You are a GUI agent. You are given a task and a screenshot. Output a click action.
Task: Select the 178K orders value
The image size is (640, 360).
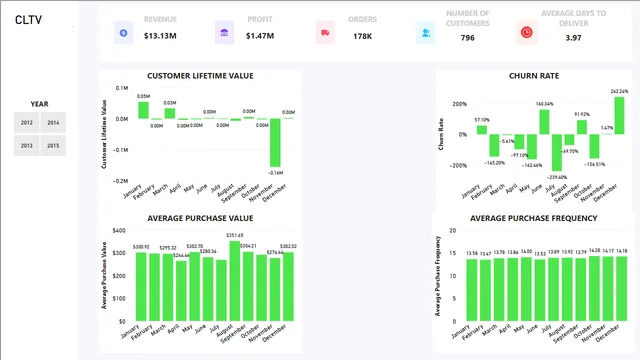pos(362,36)
